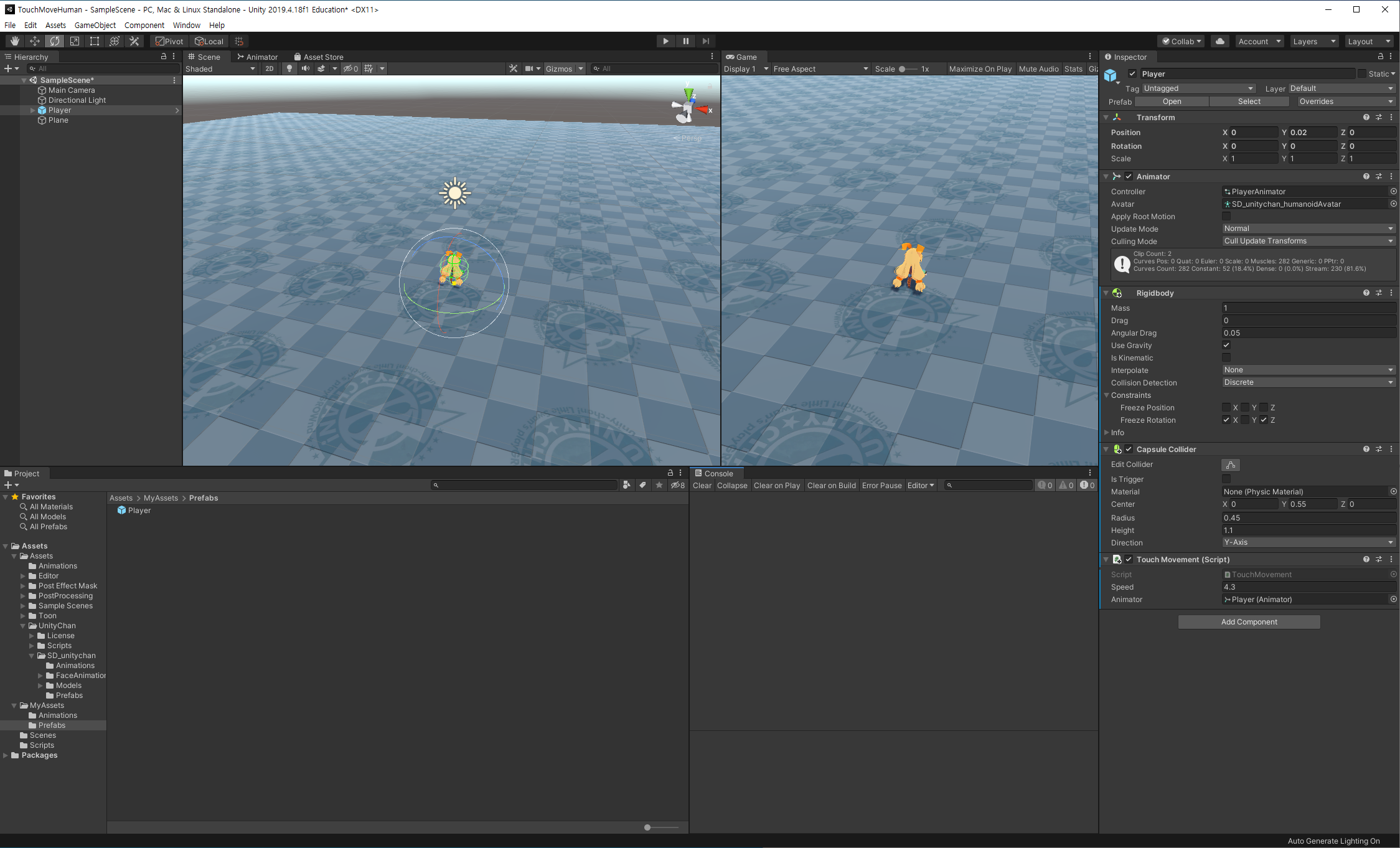Open the Collision Detection dropdown
The image size is (1400, 848).
pyautogui.click(x=1308, y=382)
